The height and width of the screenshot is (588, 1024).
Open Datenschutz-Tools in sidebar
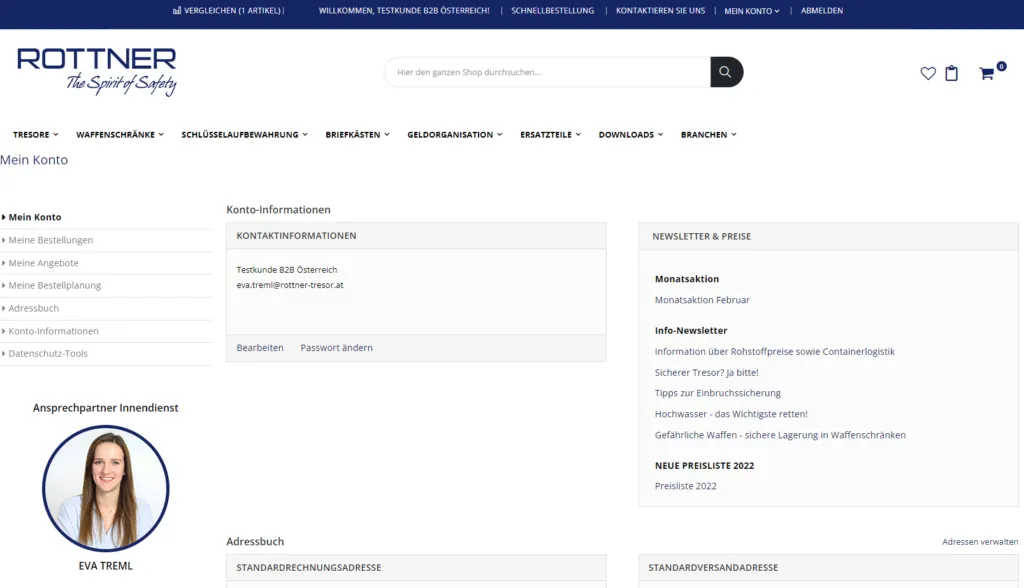pyautogui.click(x=48, y=353)
